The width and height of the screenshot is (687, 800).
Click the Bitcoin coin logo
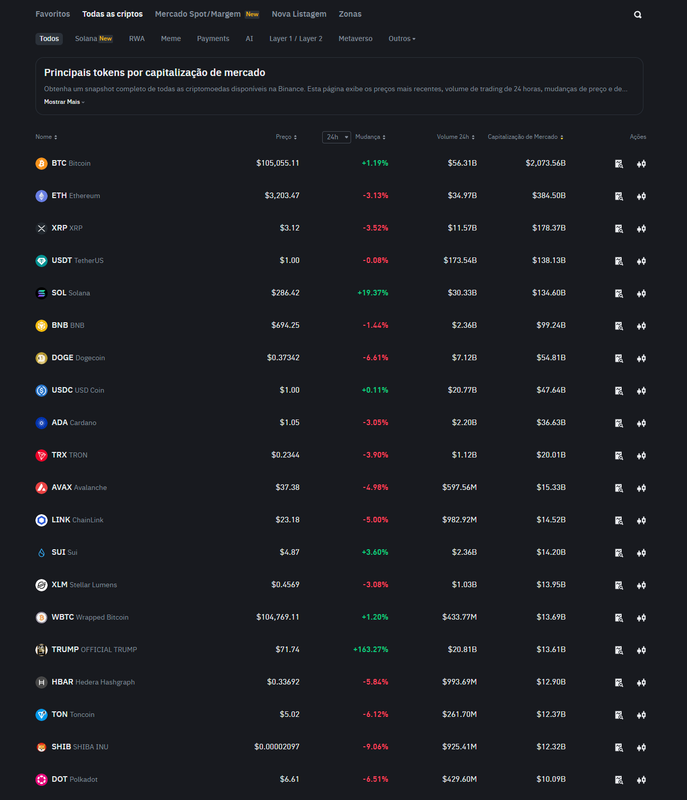[x=41, y=163]
